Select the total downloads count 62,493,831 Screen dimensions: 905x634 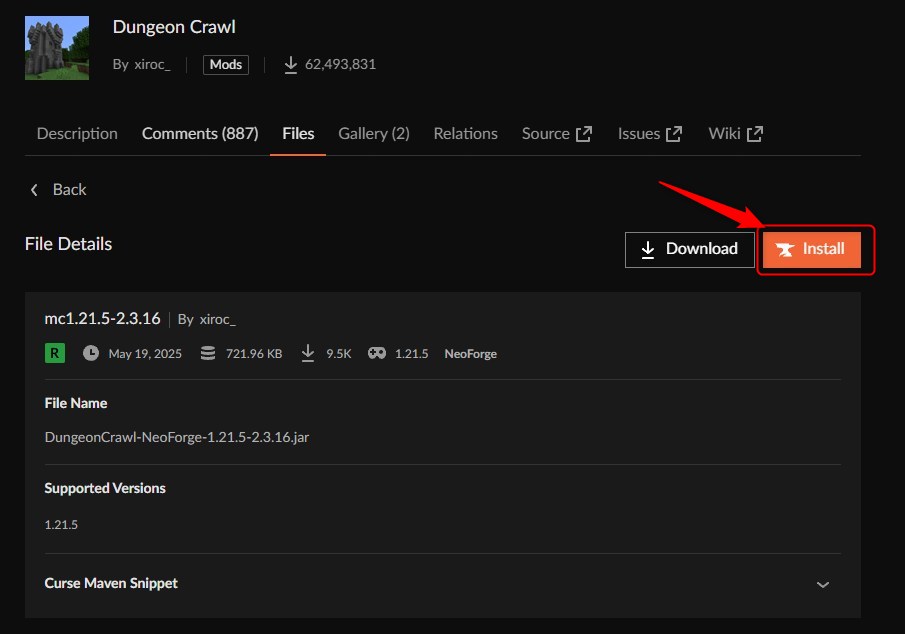click(x=341, y=64)
